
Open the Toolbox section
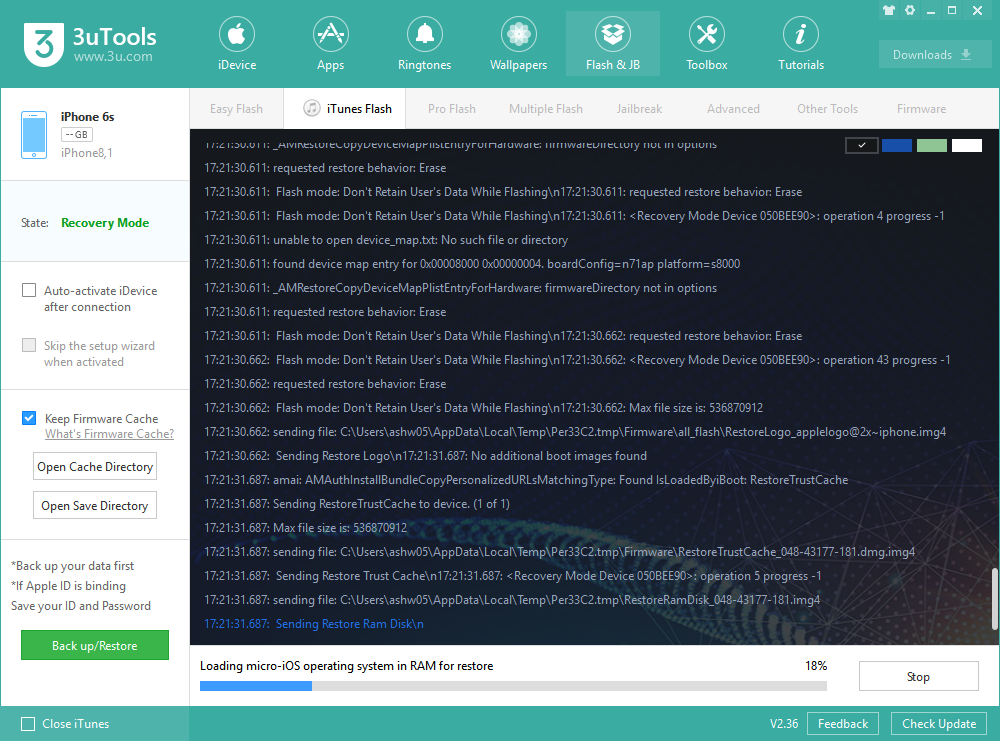pyautogui.click(x=706, y=44)
